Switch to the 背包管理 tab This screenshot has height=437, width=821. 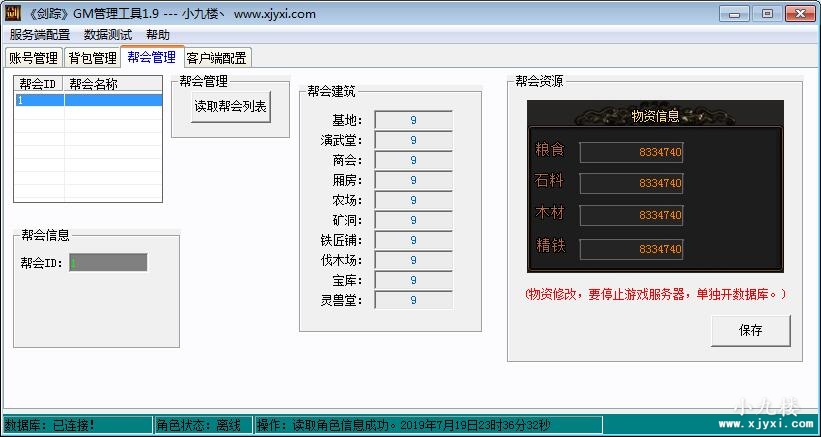pyautogui.click(x=92, y=58)
